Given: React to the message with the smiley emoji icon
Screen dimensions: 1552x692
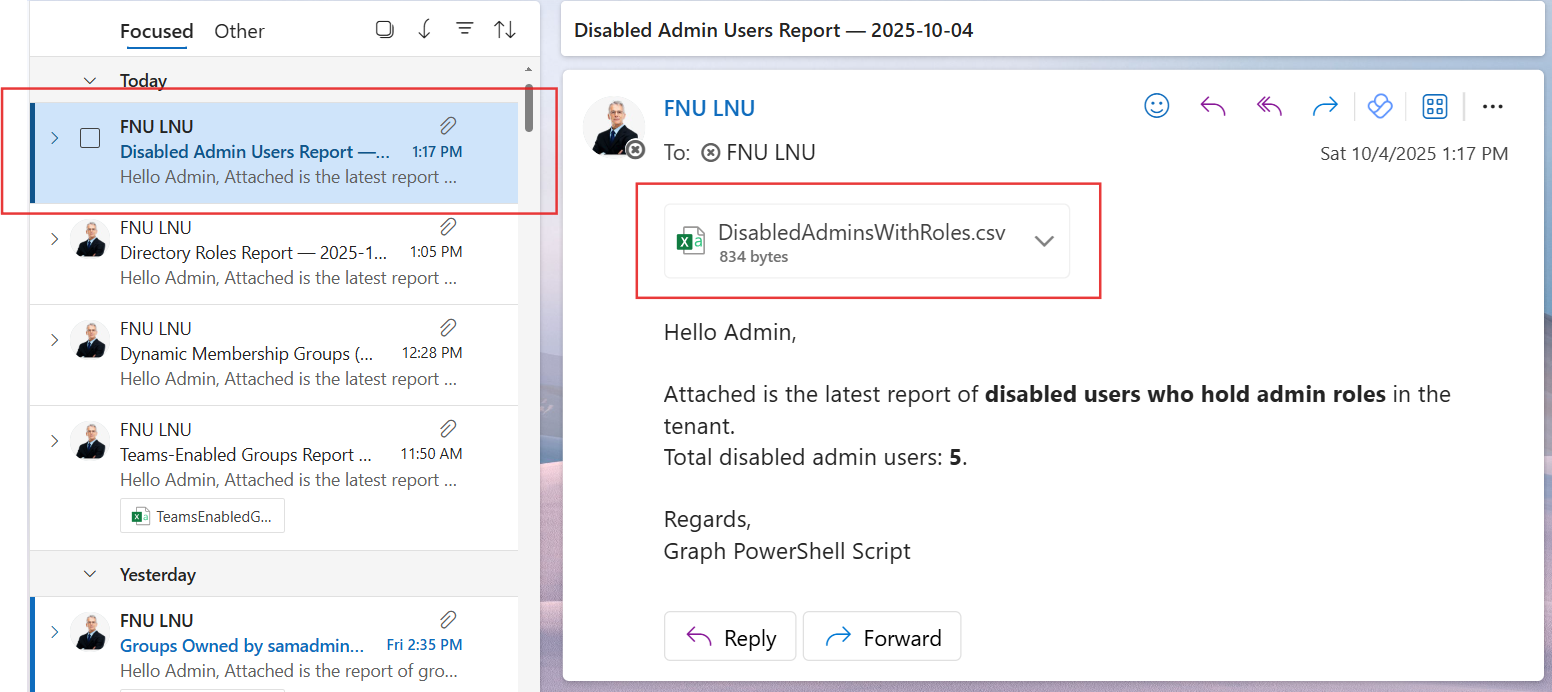Looking at the screenshot, I should click(1157, 106).
